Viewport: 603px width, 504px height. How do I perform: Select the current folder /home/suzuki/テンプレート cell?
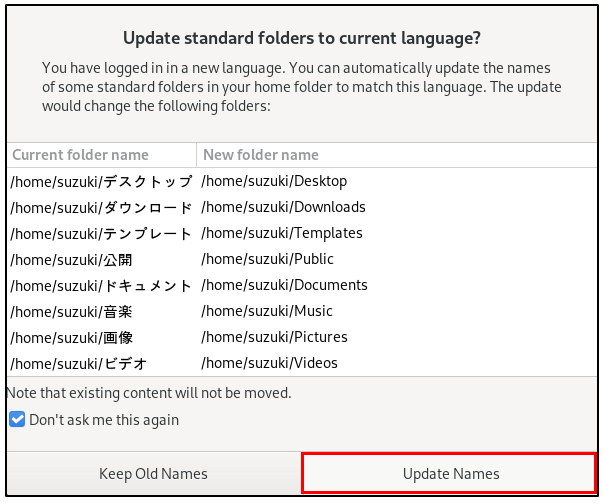101,233
